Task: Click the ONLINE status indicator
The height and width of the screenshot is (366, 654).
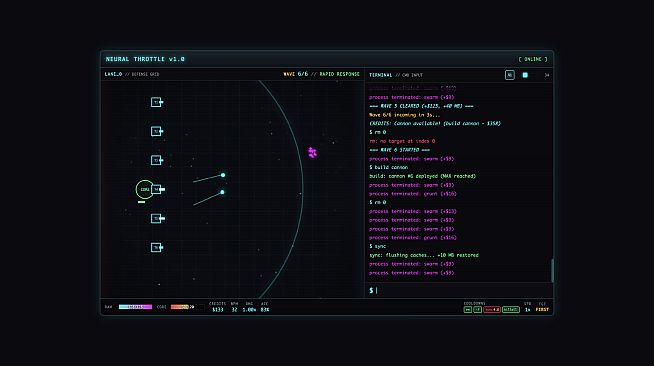Action: click(x=533, y=59)
